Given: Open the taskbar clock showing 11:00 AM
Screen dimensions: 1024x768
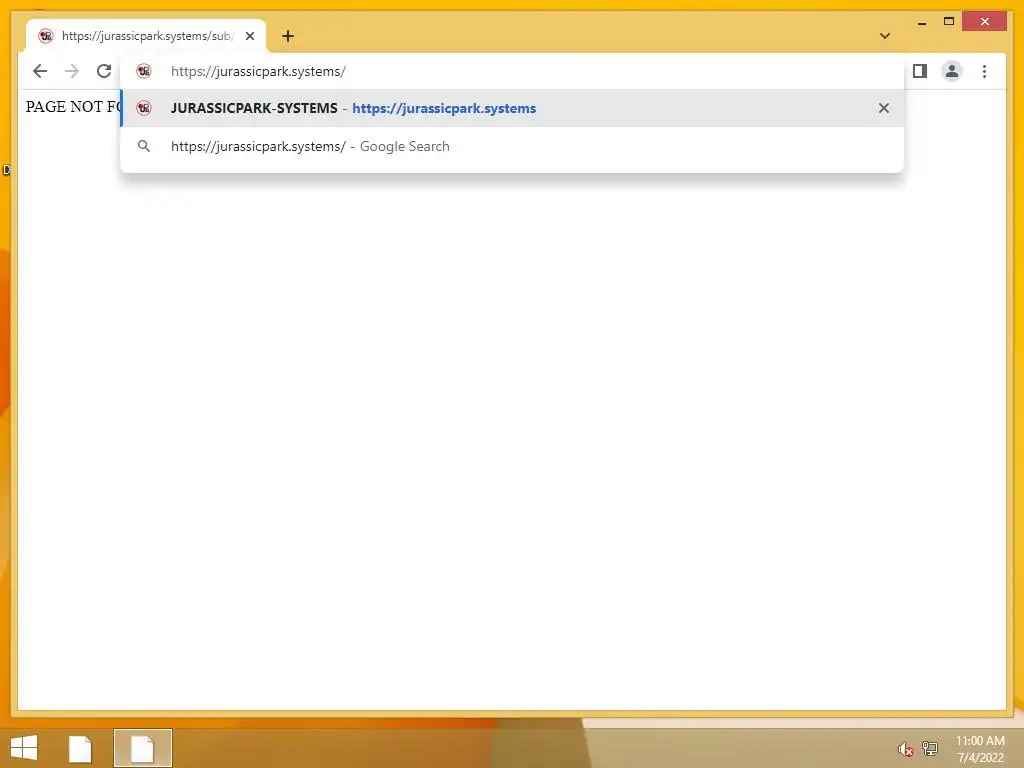Looking at the screenshot, I should [980, 749].
